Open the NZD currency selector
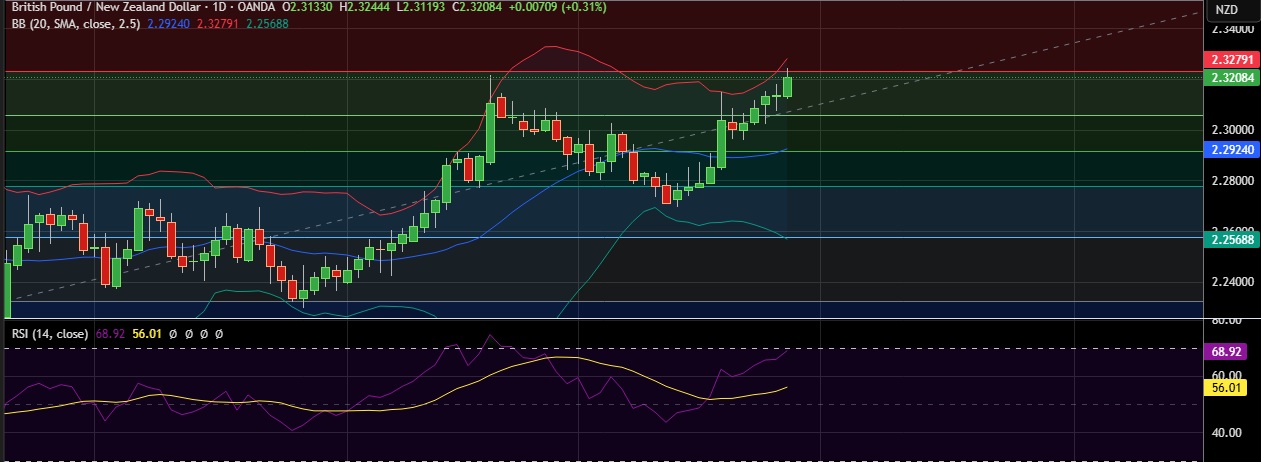The image size is (1261, 462). pyautogui.click(x=1229, y=10)
